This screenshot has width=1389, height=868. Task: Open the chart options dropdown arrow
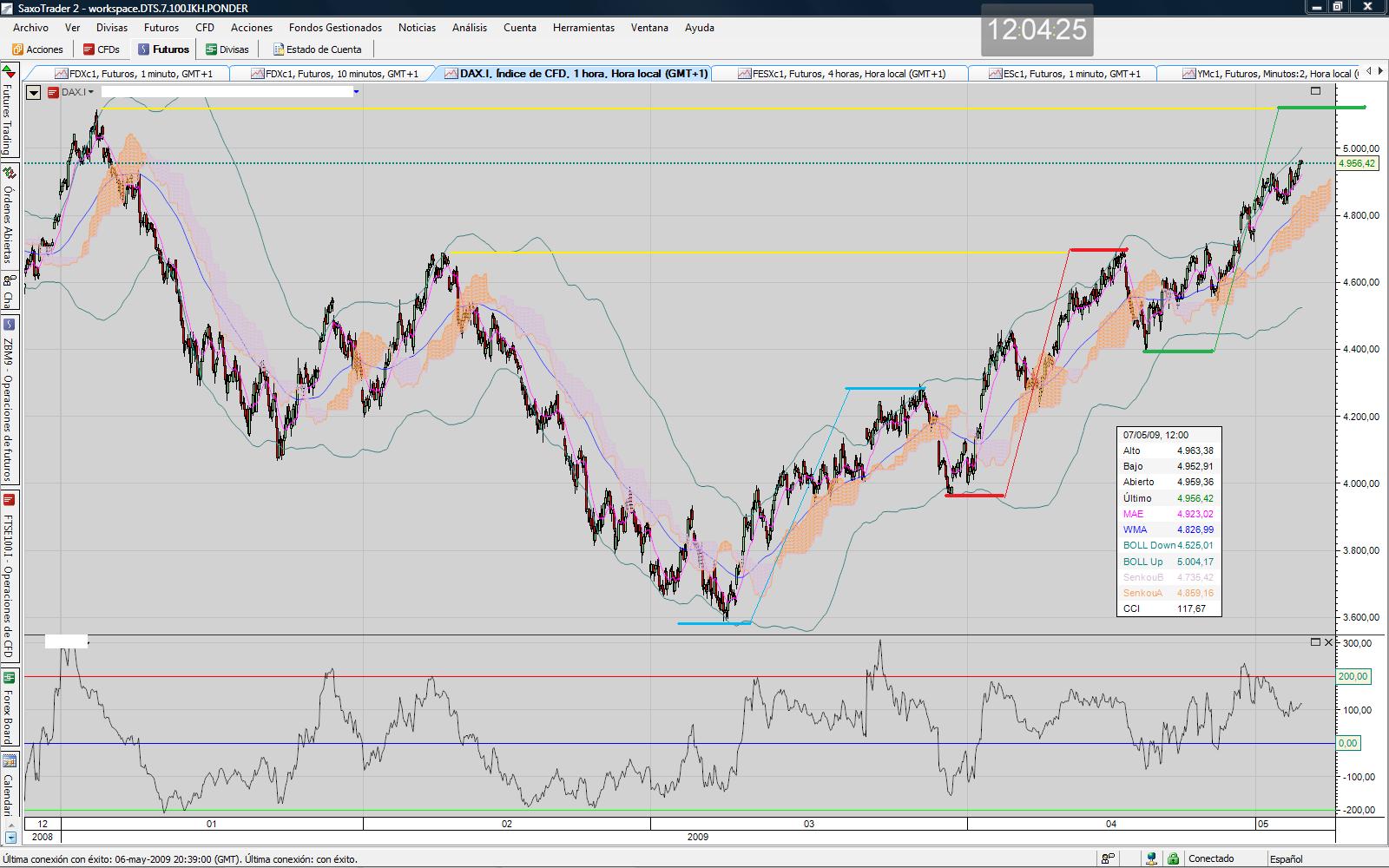coord(33,92)
